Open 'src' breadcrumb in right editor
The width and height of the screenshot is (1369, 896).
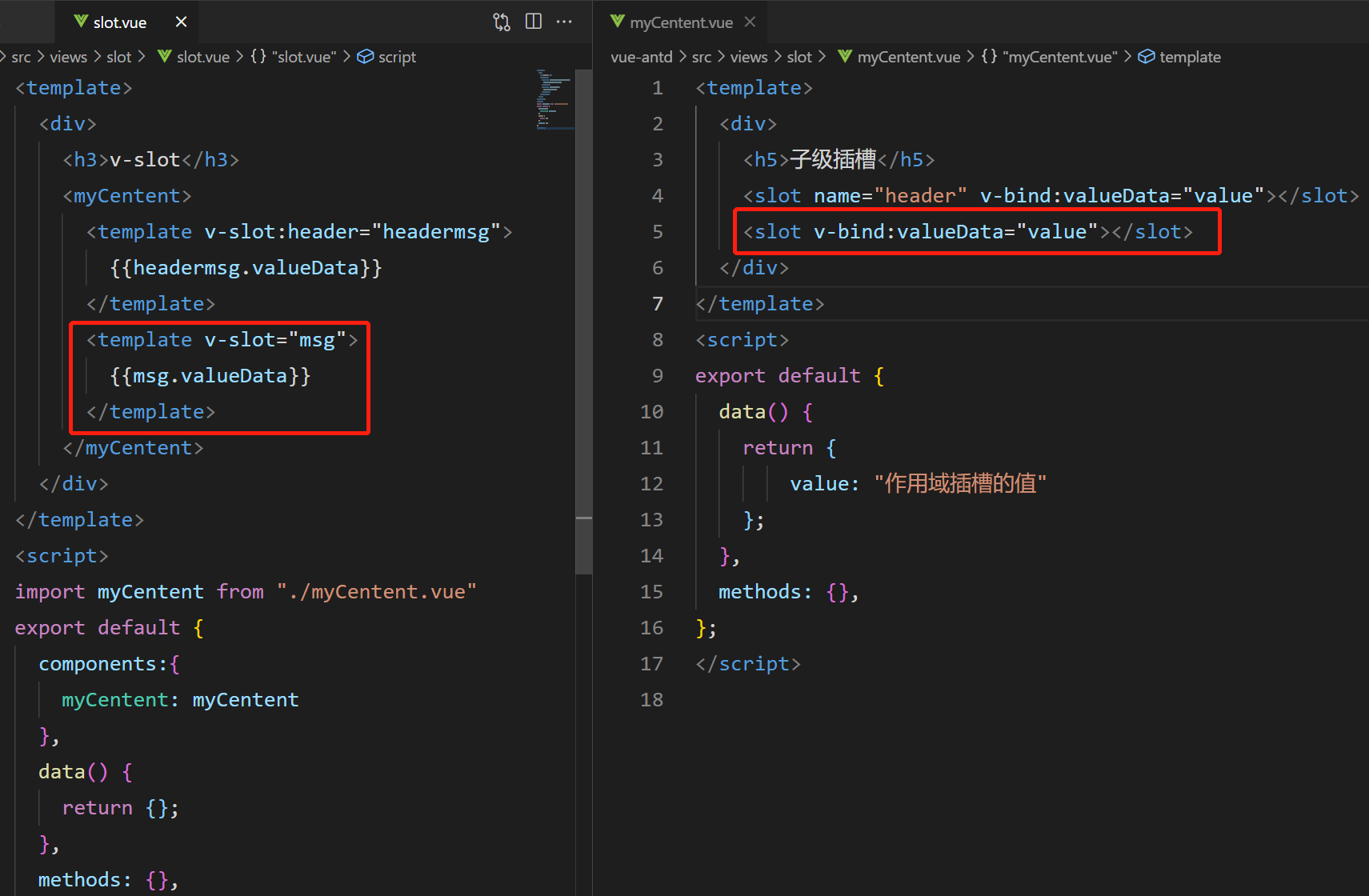click(702, 57)
